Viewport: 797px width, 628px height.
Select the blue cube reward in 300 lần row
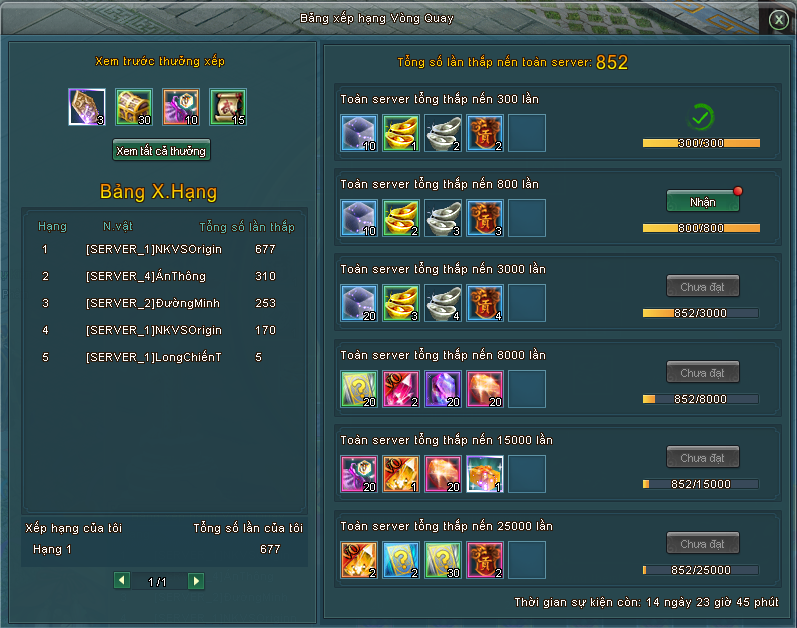pos(359,133)
